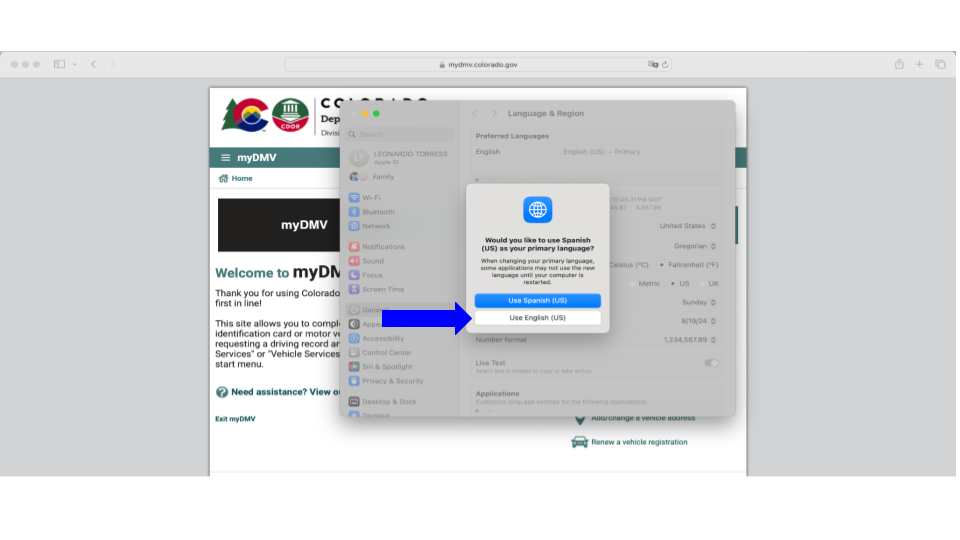Open the Need assistance help link

(x=279, y=392)
